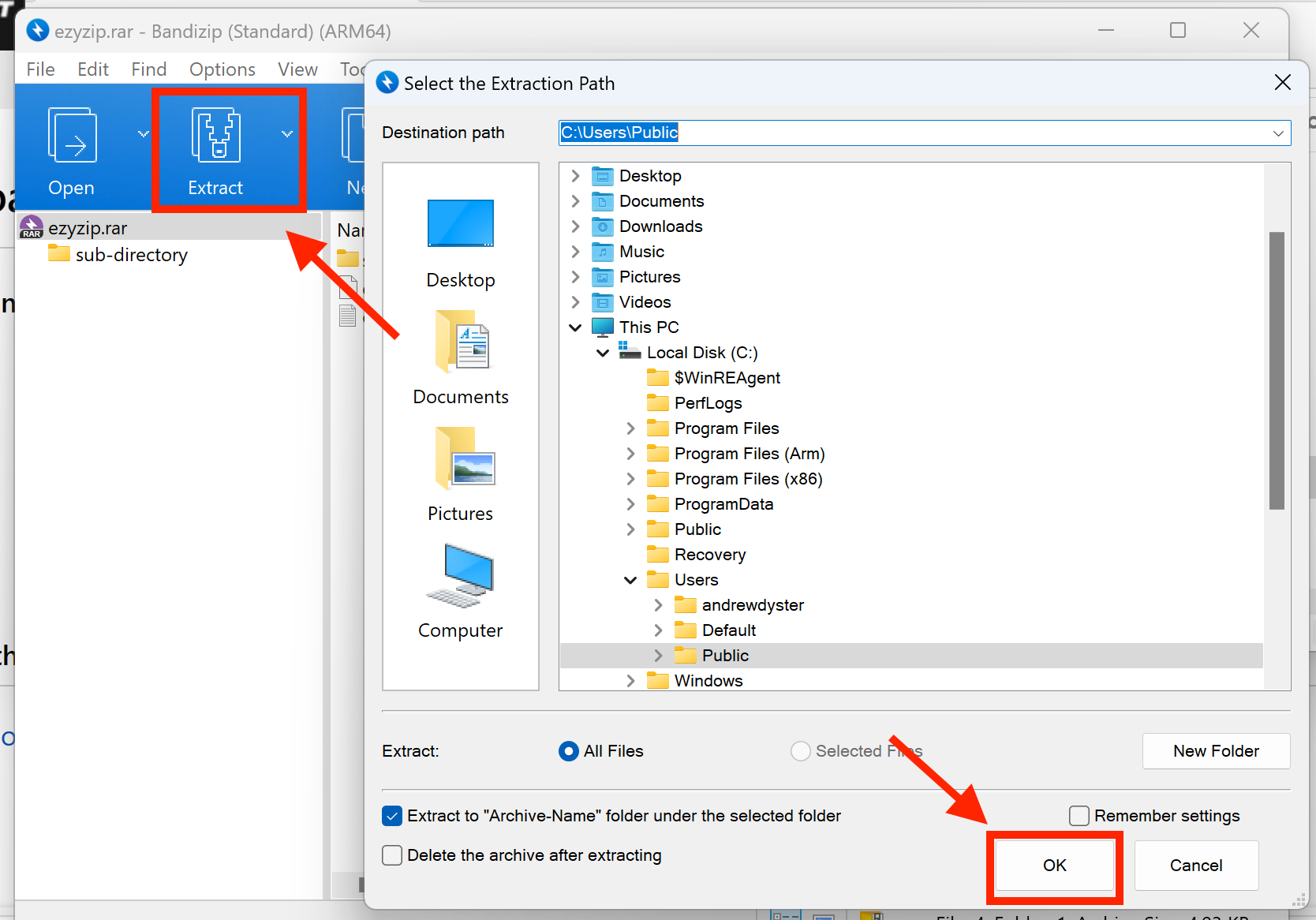Expand the Downloads tree node
The height and width of the screenshot is (920, 1316).
(x=575, y=226)
